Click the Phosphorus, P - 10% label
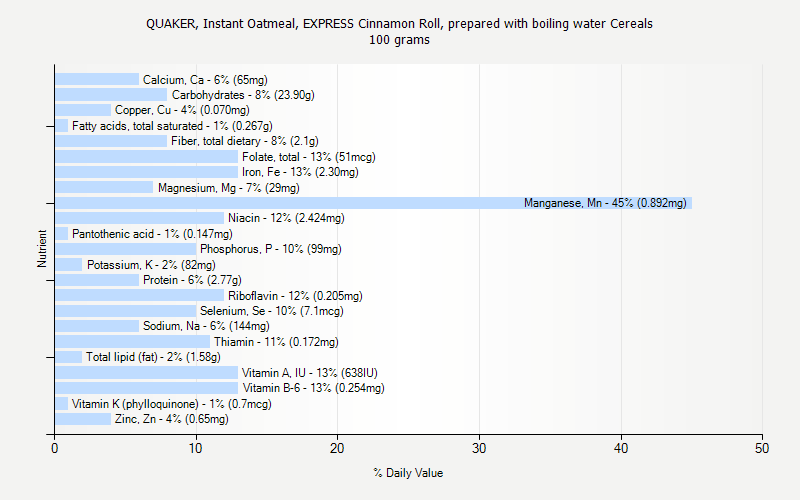The width and height of the screenshot is (800, 500). click(271, 249)
